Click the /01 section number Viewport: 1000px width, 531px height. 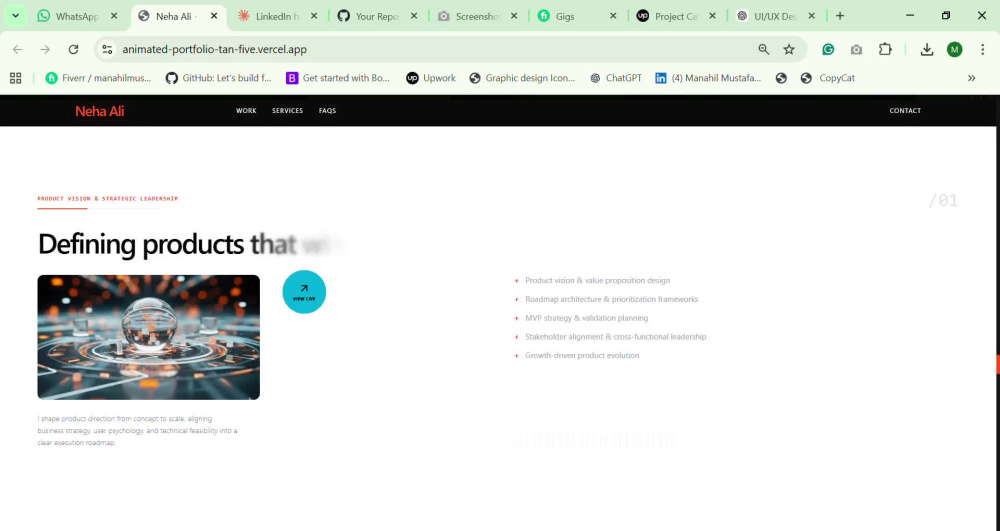coord(943,201)
